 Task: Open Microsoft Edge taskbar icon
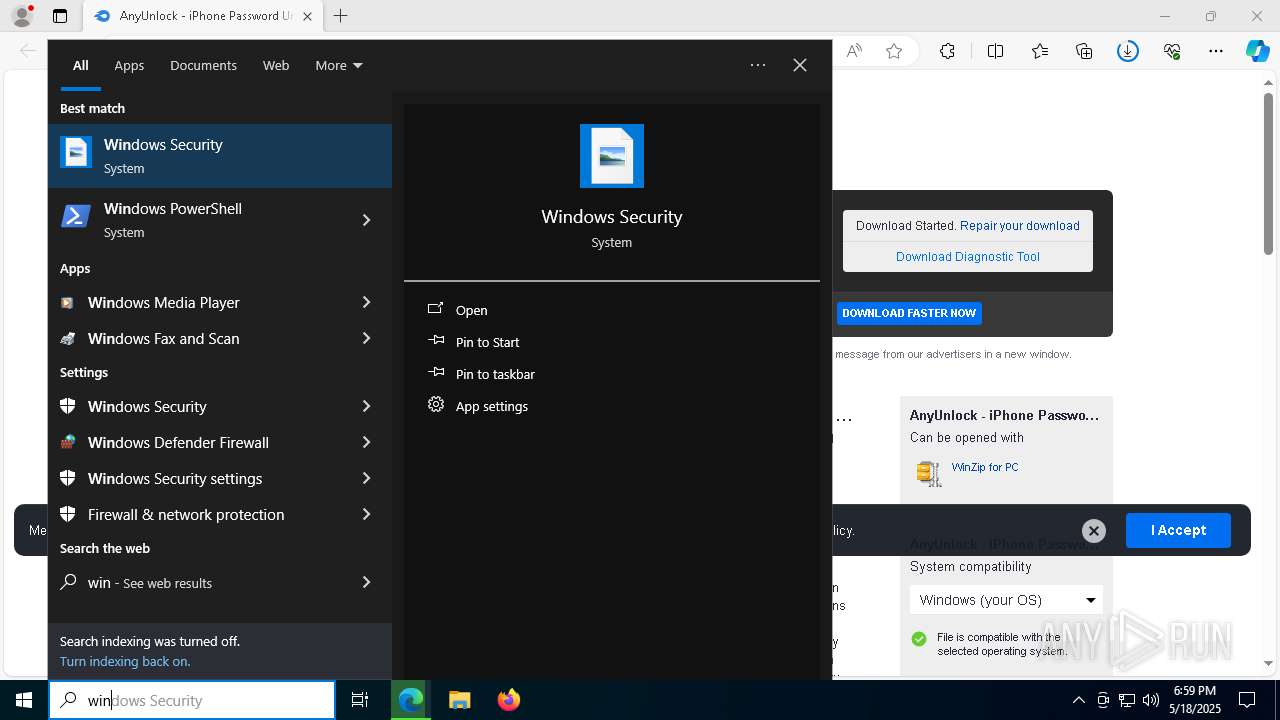pos(411,700)
